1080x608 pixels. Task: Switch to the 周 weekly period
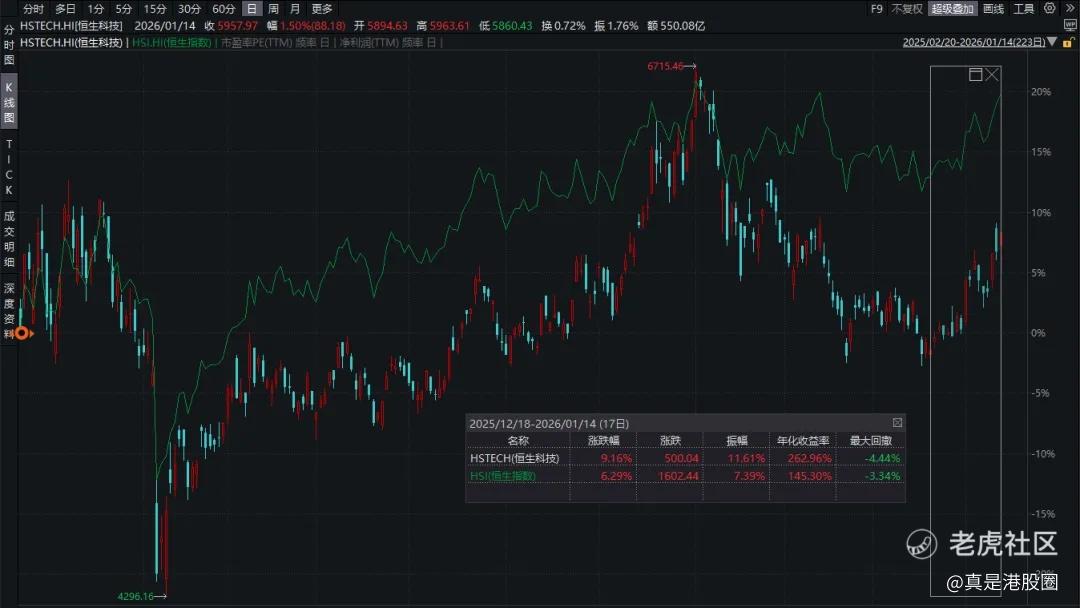click(x=273, y=8)
